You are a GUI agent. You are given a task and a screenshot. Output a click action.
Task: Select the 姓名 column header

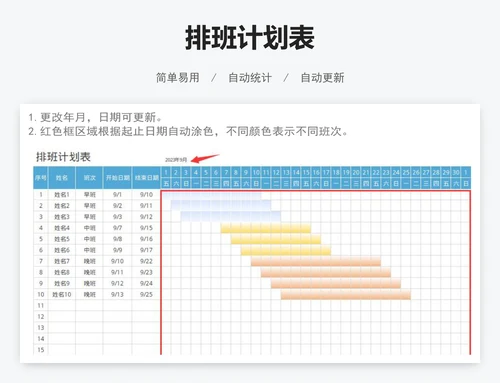click(62, 178)
